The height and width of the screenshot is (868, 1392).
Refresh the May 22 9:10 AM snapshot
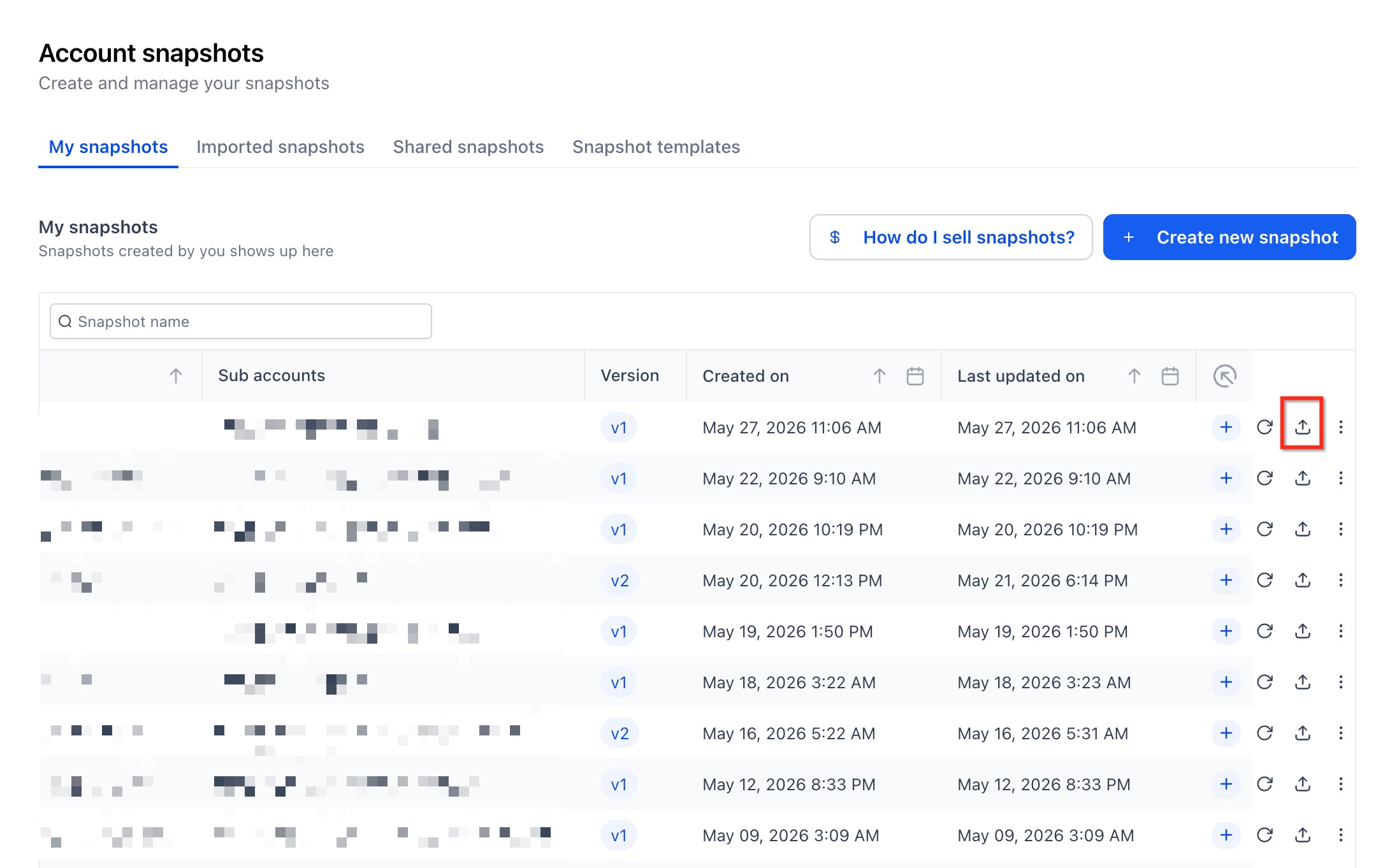pos(1265,478)
